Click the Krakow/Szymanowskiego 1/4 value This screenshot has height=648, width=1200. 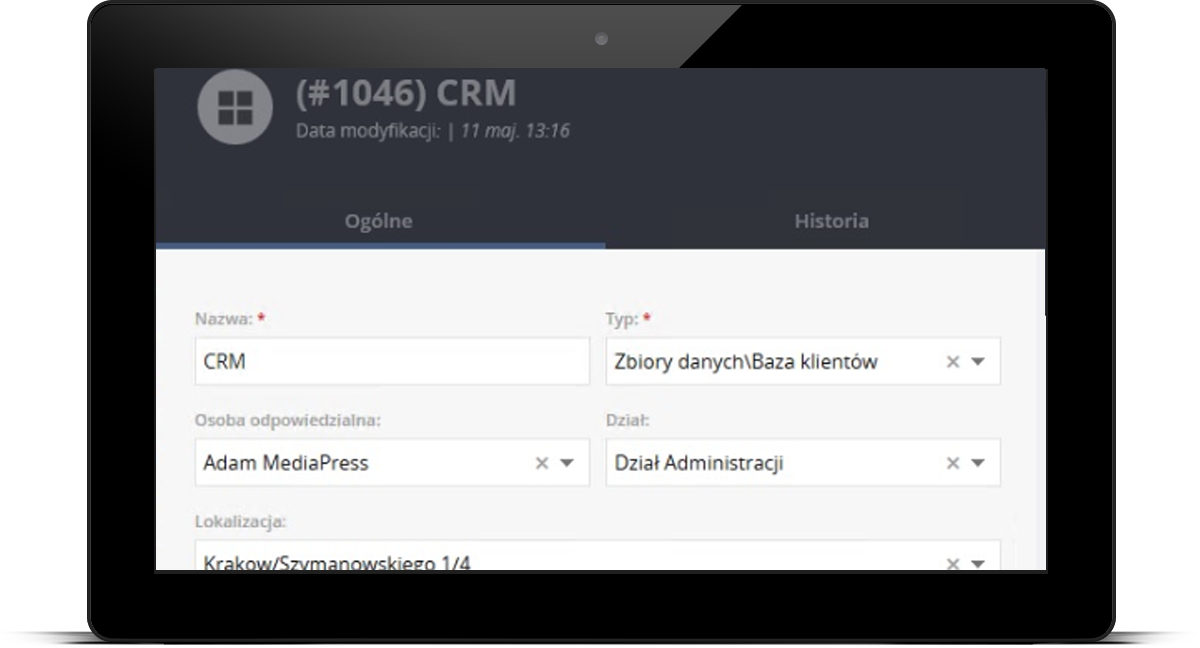pos(337,562)
